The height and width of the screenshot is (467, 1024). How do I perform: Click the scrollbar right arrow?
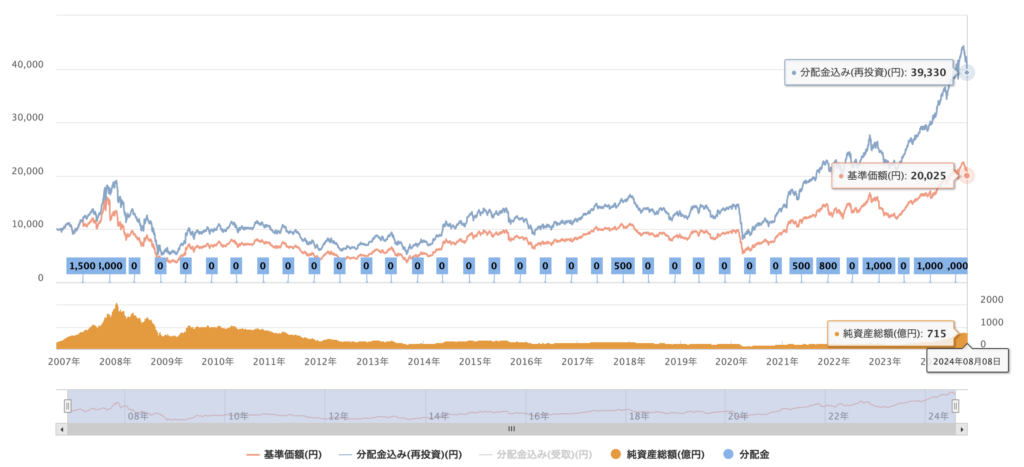coord(962,429)
